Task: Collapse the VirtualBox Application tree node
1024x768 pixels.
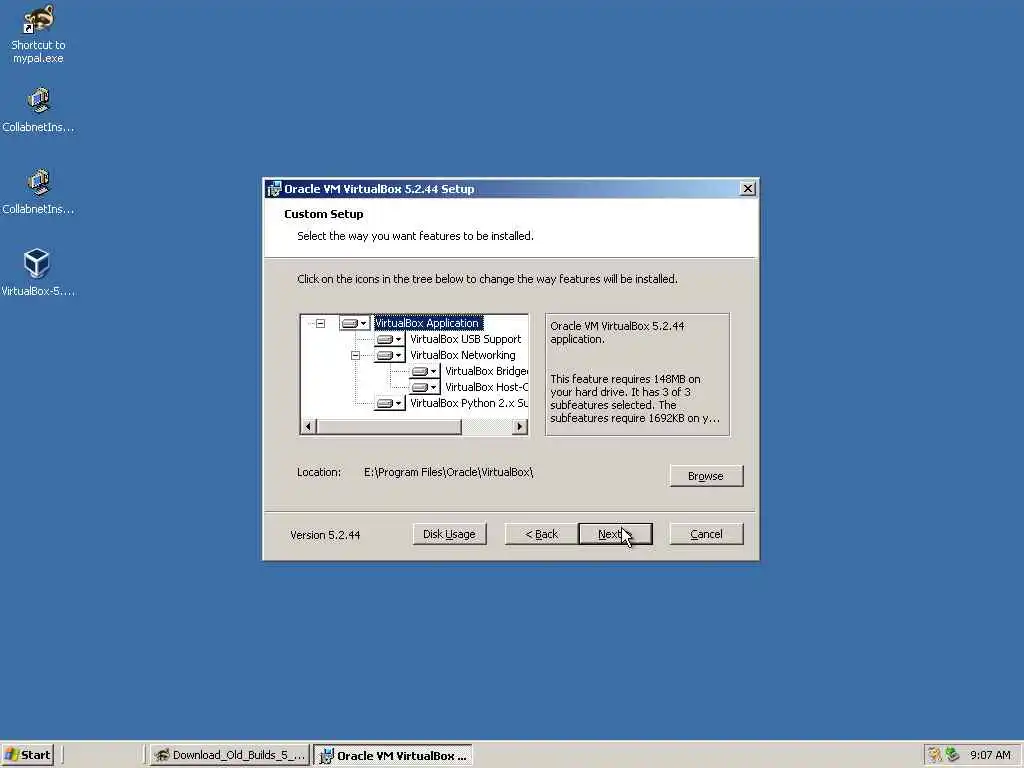Action: pos(321,323)
